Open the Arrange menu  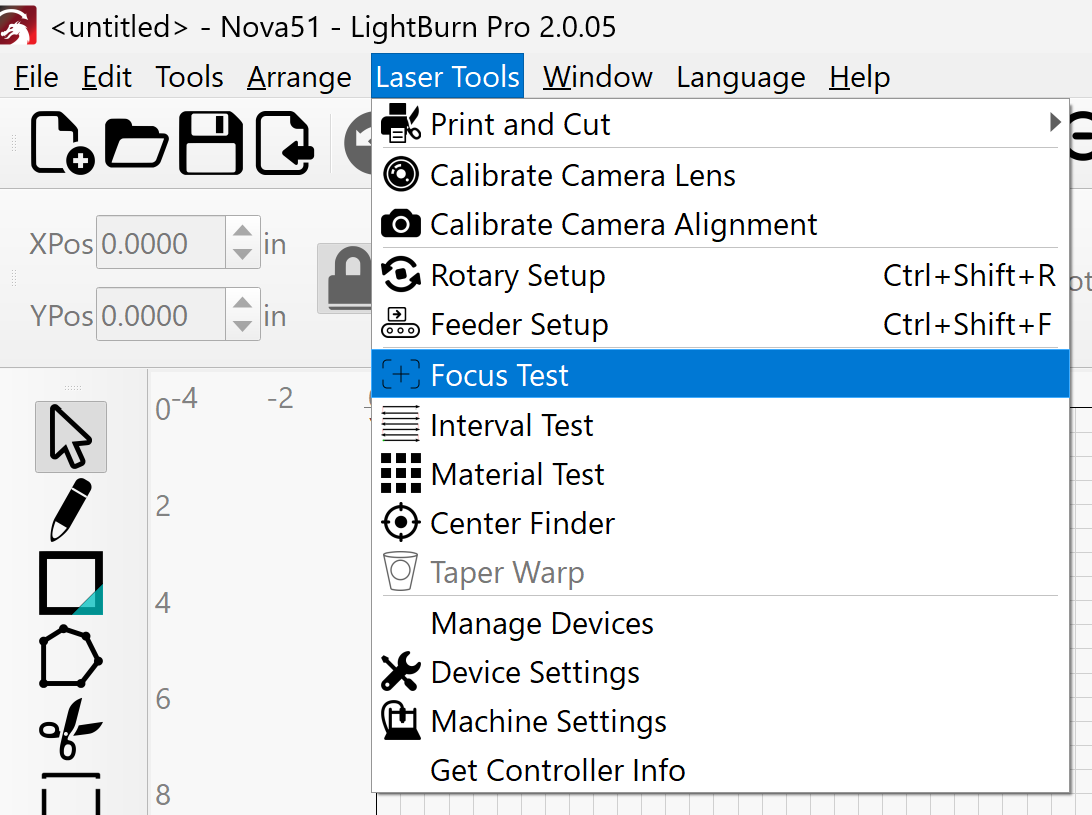pyautogui.click(x=299, y=77)
